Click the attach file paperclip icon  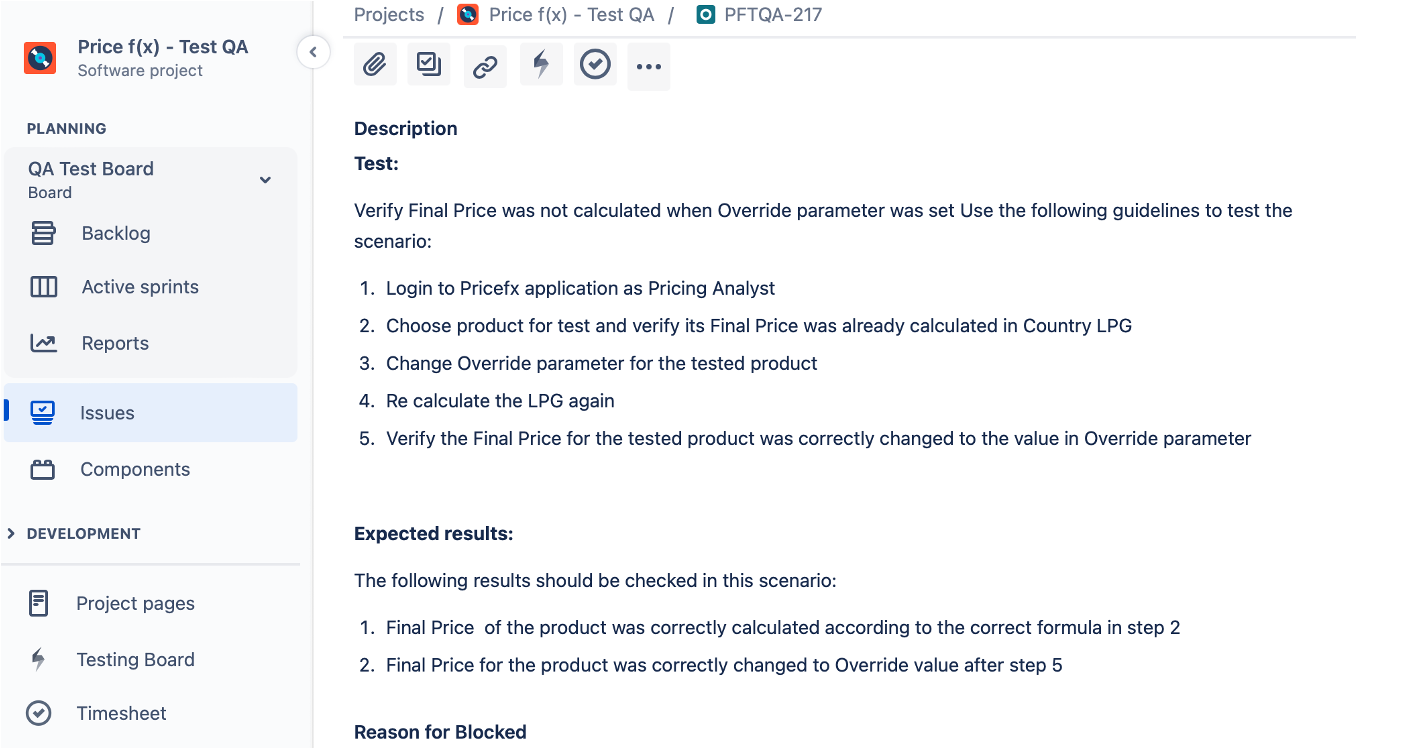coord(375,66)
